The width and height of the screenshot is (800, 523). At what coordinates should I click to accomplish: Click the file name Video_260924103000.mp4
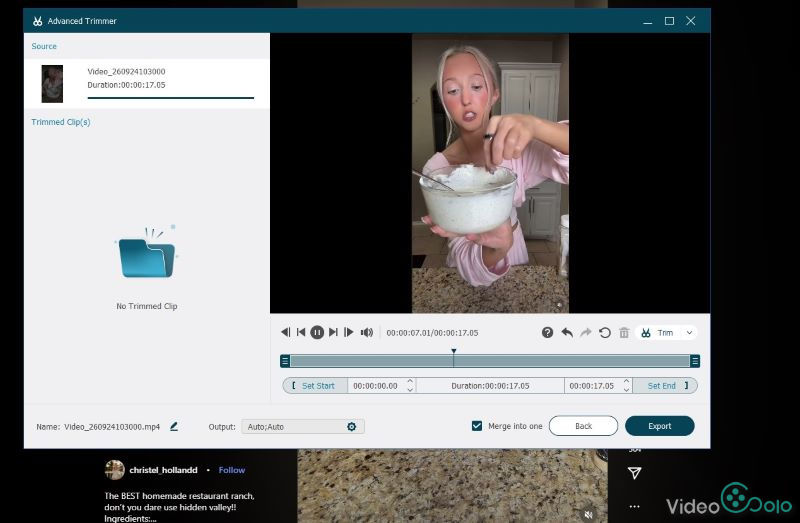(112, 427)
